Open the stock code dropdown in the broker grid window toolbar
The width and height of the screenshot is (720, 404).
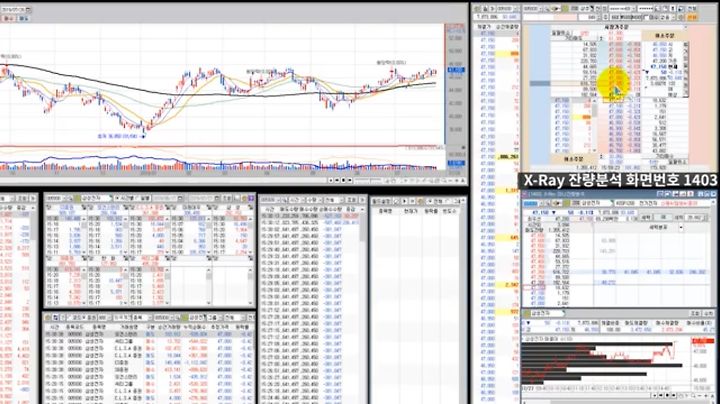65,198
